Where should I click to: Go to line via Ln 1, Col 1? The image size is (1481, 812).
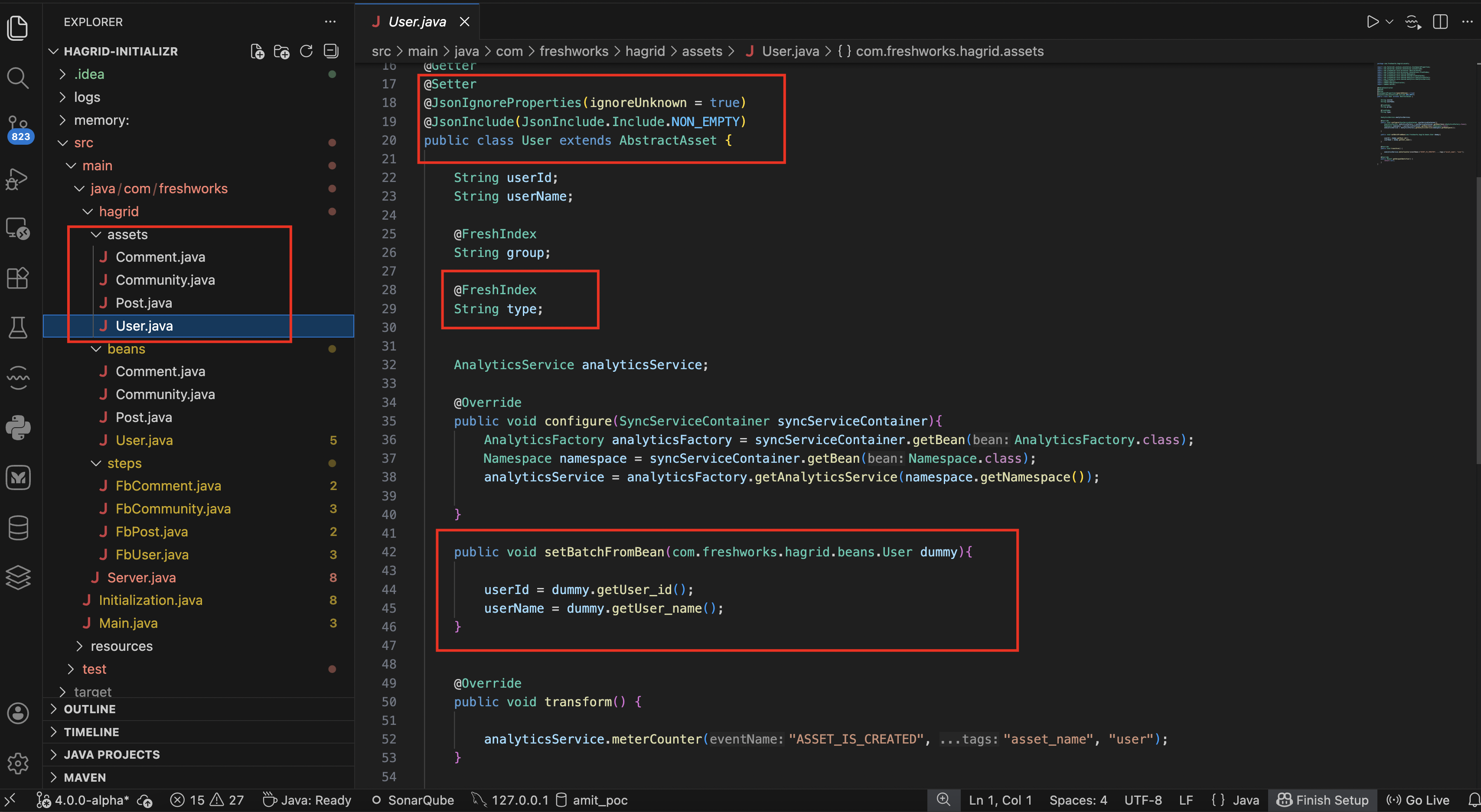(x=1000, y=800)
